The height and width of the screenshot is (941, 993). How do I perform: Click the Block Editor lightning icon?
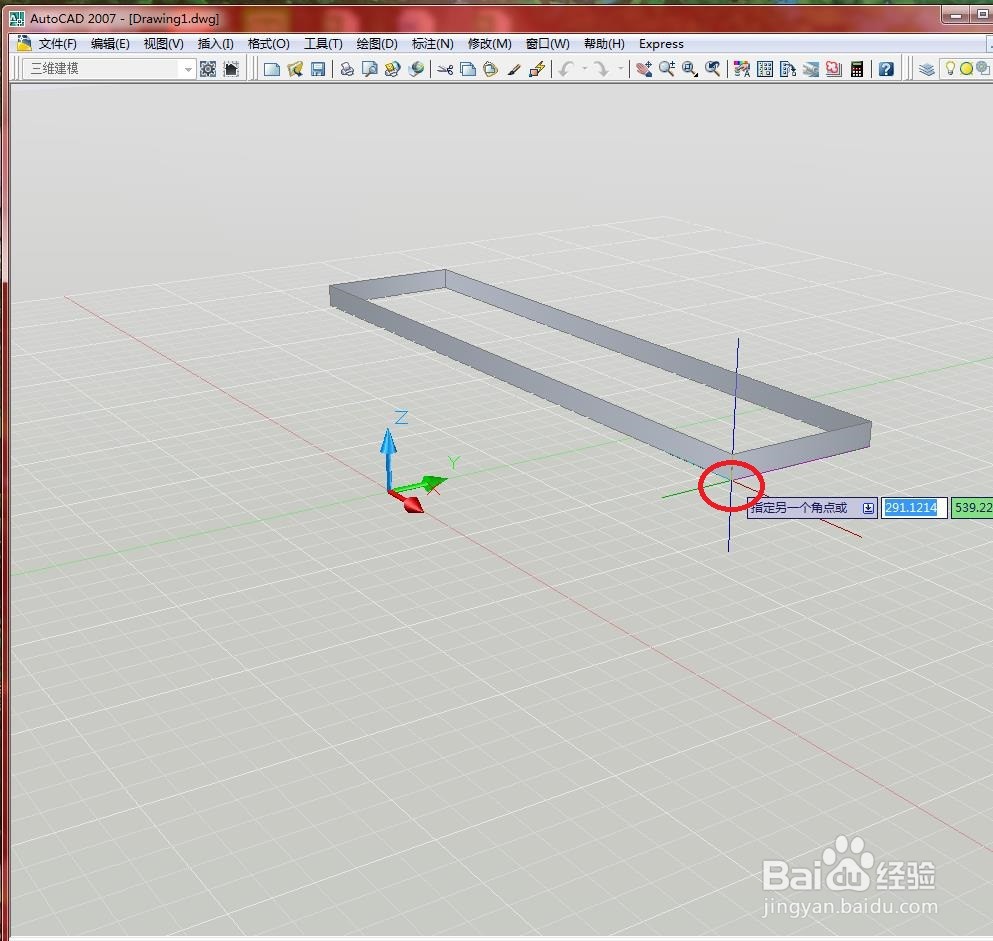537,69
